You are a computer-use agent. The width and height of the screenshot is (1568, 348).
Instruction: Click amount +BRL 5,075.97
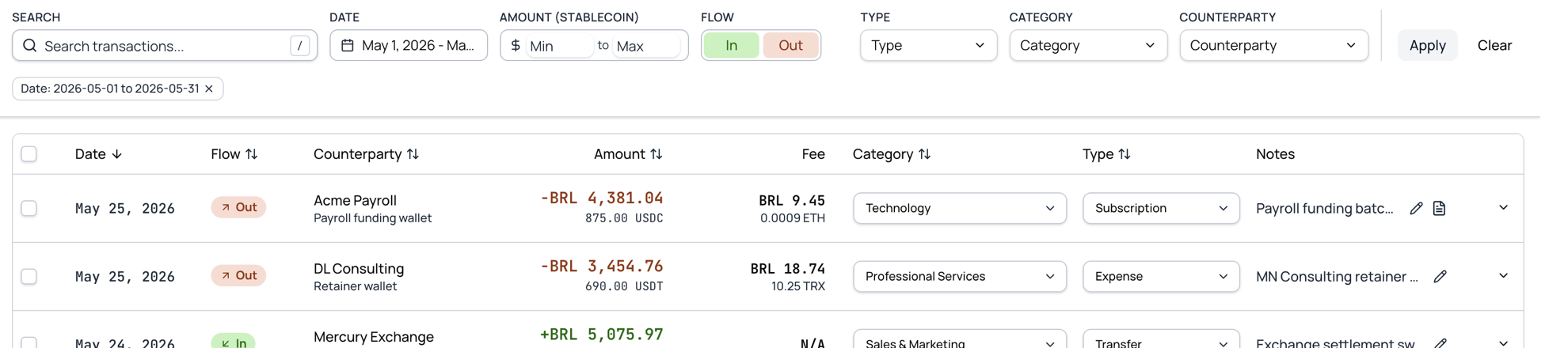pyautogui.click(x=602, y=334)
